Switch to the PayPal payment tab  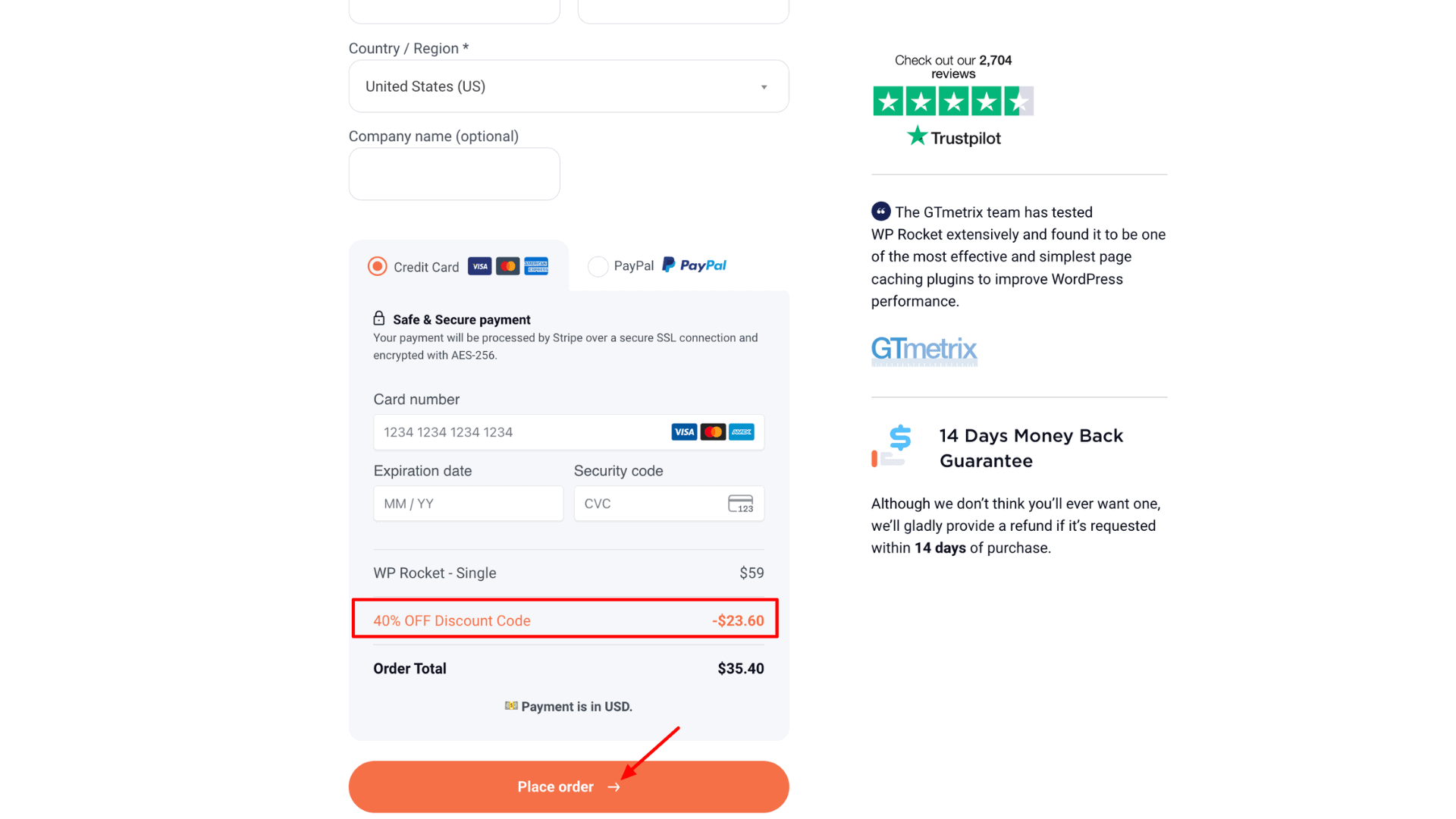(634, 266)
